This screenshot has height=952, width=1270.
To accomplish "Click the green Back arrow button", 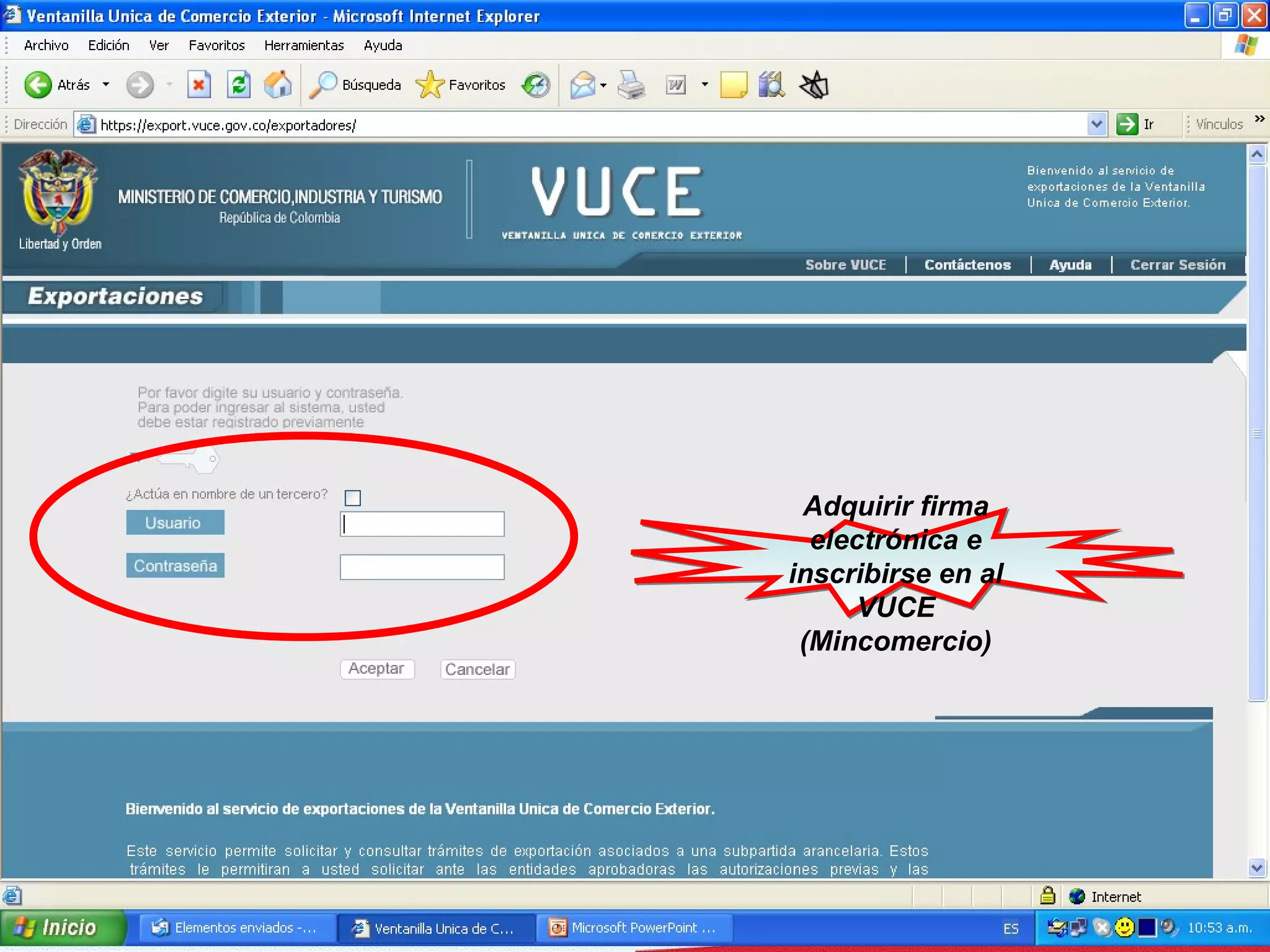I will tap(38, 85).
